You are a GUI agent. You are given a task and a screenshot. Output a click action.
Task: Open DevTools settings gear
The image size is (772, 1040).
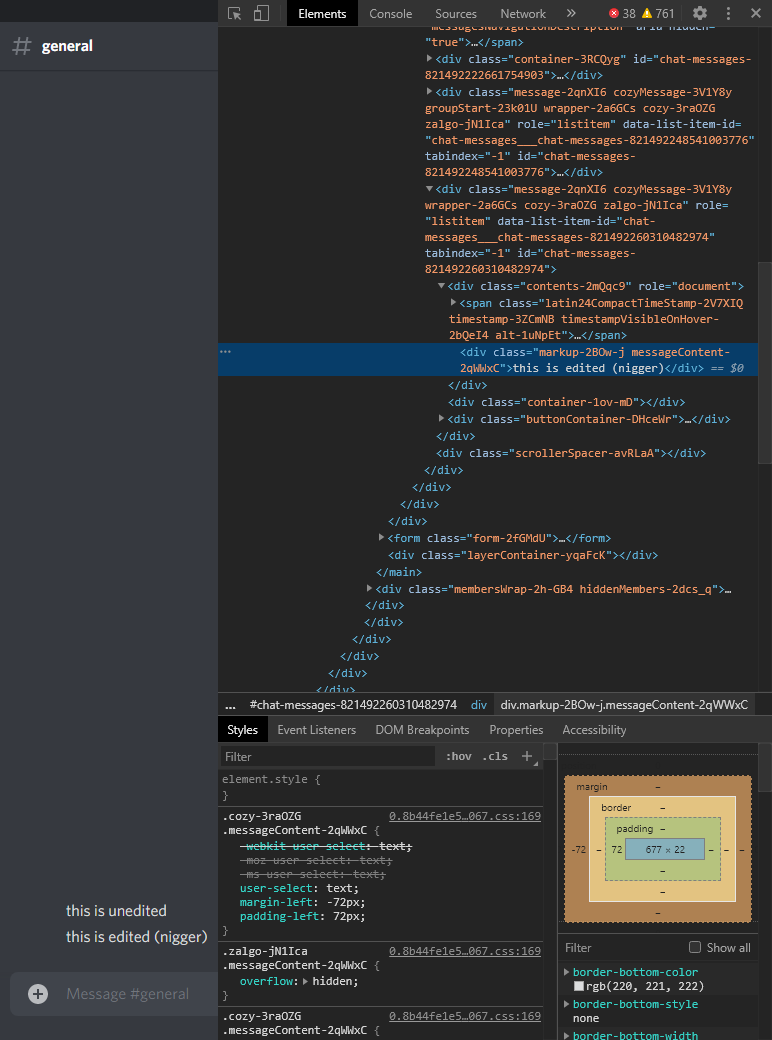click(700, 13)
